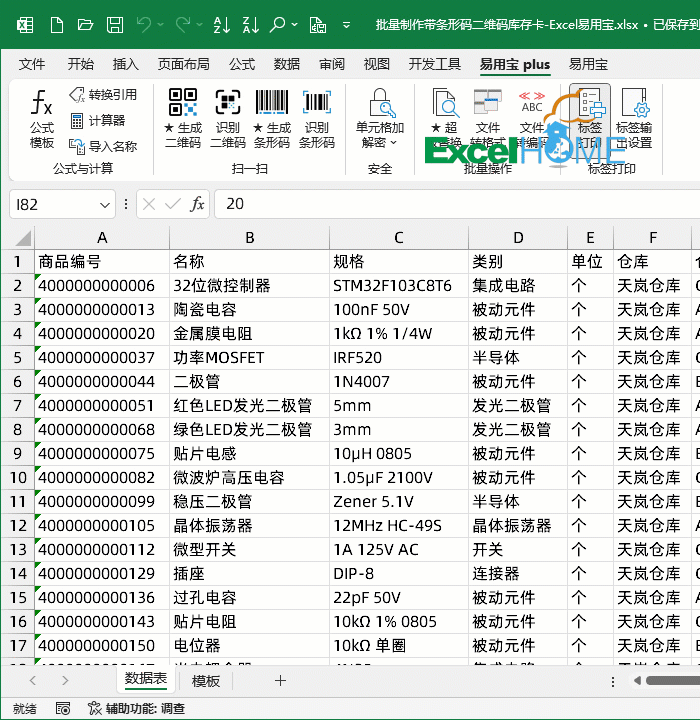Open 公式模板 formula template
This screenshot has width=700, height=720.
coord(42,118)
